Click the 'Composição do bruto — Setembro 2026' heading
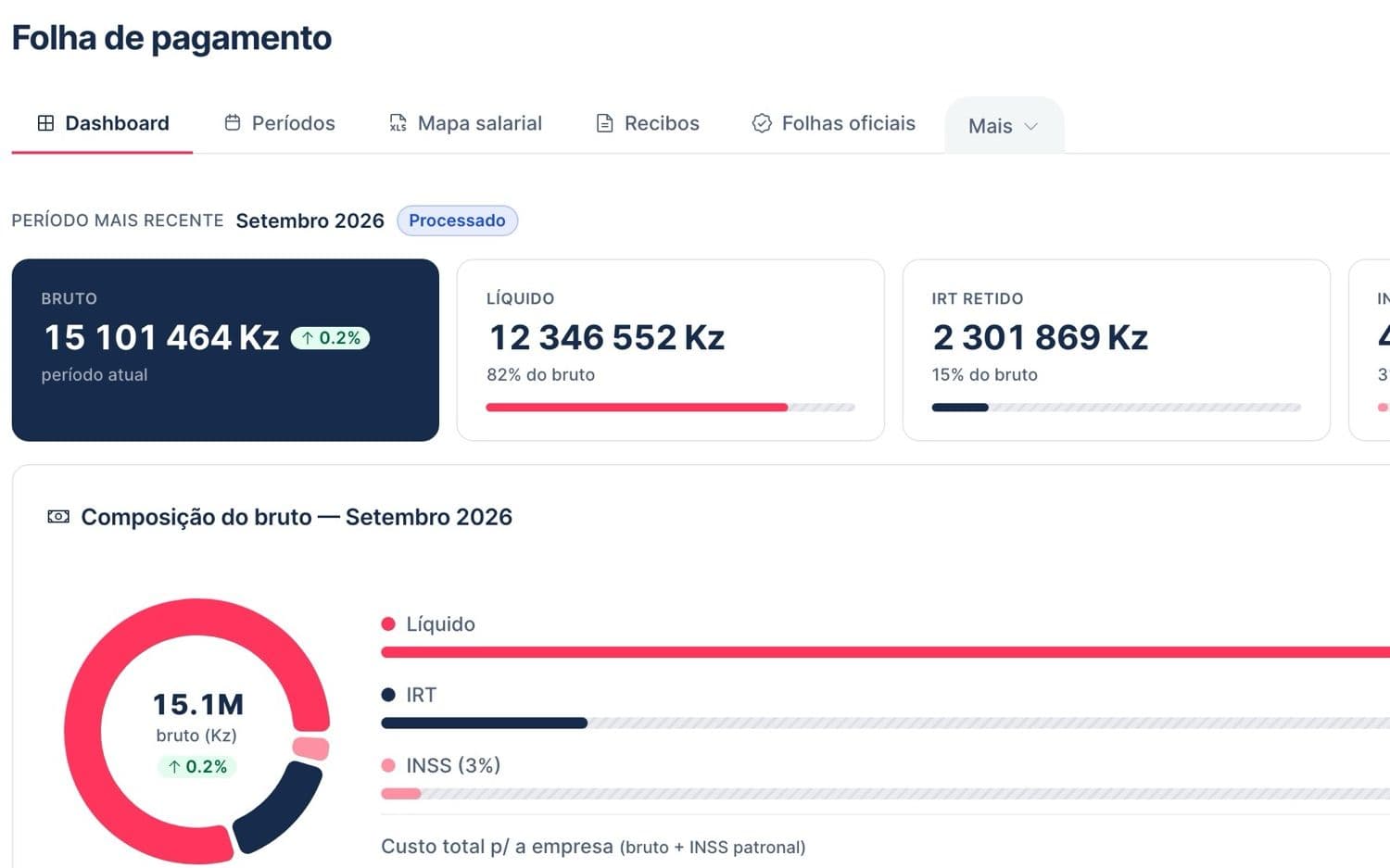1390x868 pixels. pos(297,517)
